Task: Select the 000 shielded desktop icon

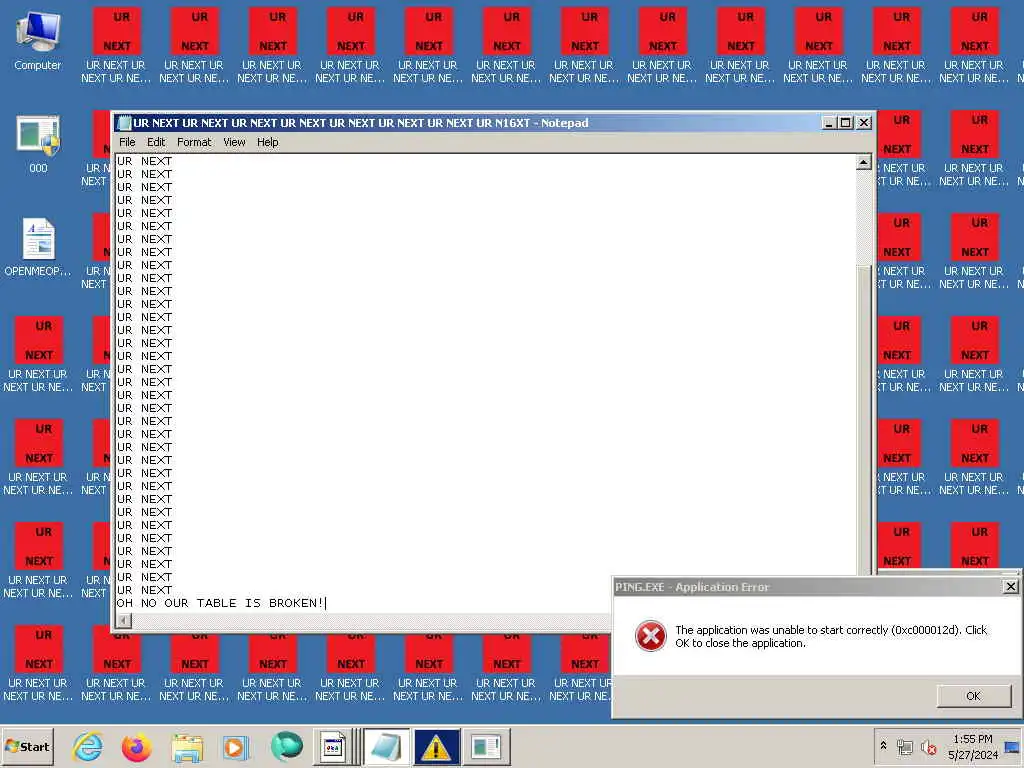Action: [x=38, y=144]
